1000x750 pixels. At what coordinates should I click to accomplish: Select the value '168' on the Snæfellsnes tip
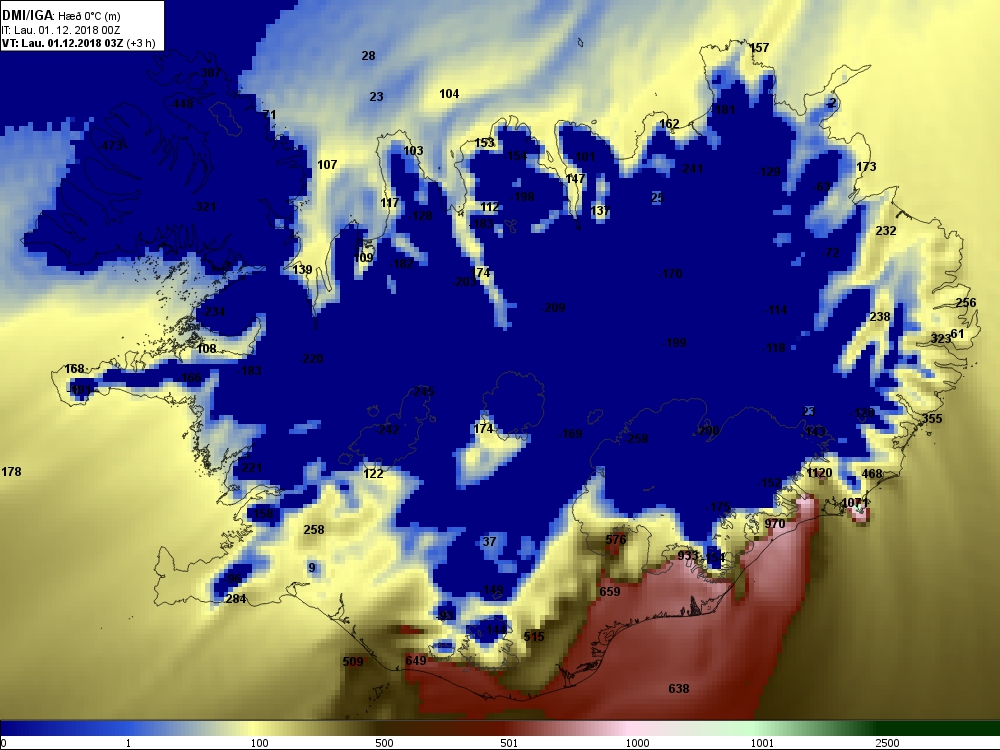tap(74, 369)
